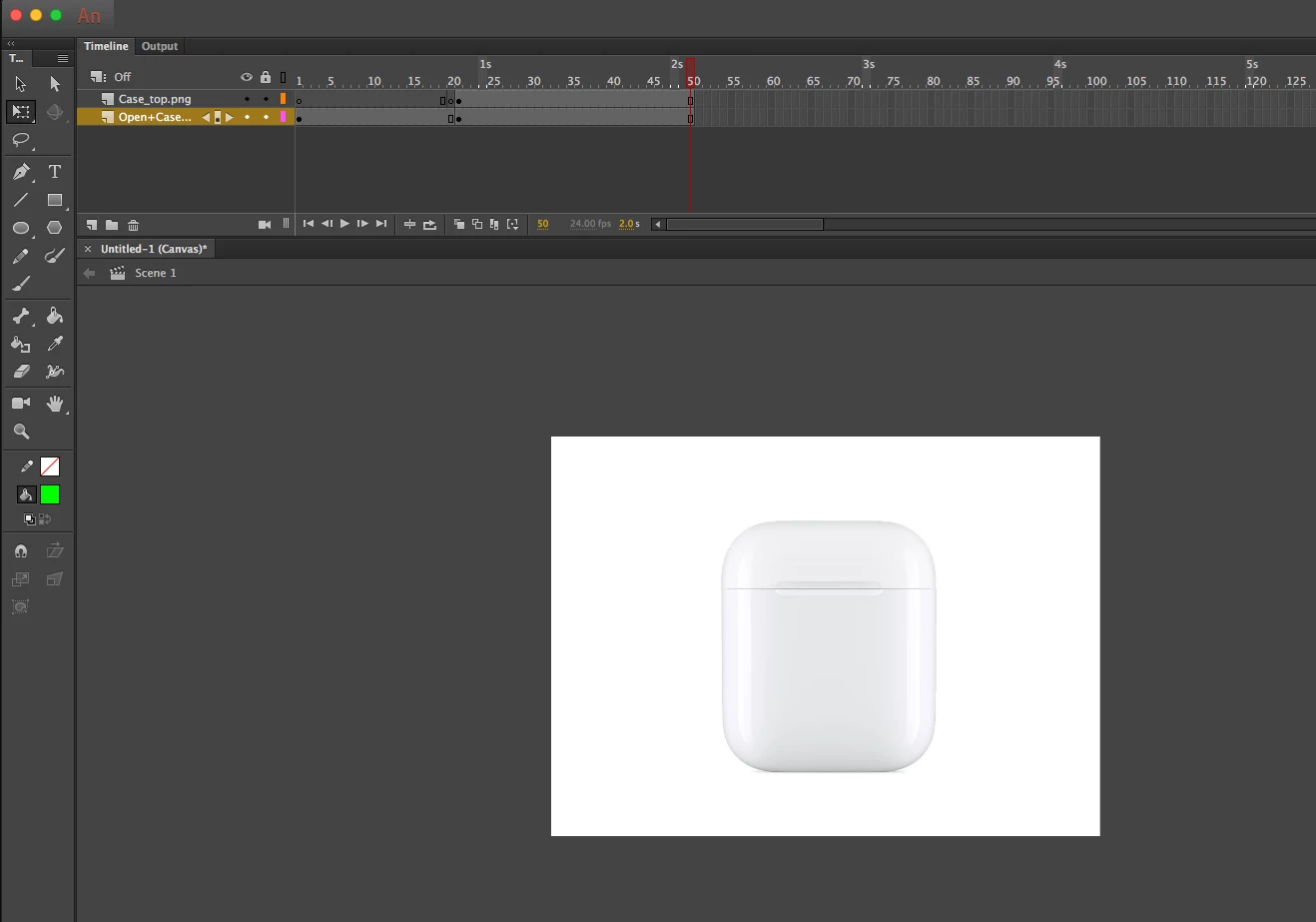Select the Text tool

pyautogui.click(x=55, y=172)
